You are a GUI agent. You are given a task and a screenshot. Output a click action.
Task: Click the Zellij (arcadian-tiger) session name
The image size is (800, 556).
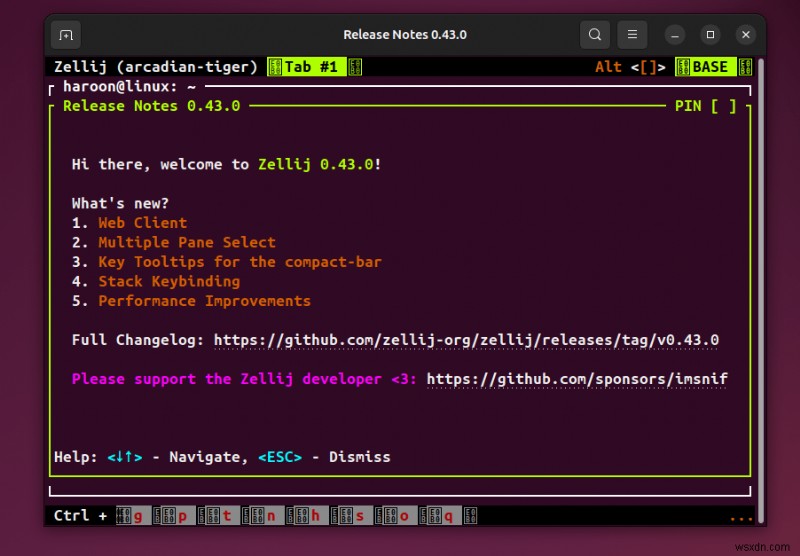click(x=156, y=67)
